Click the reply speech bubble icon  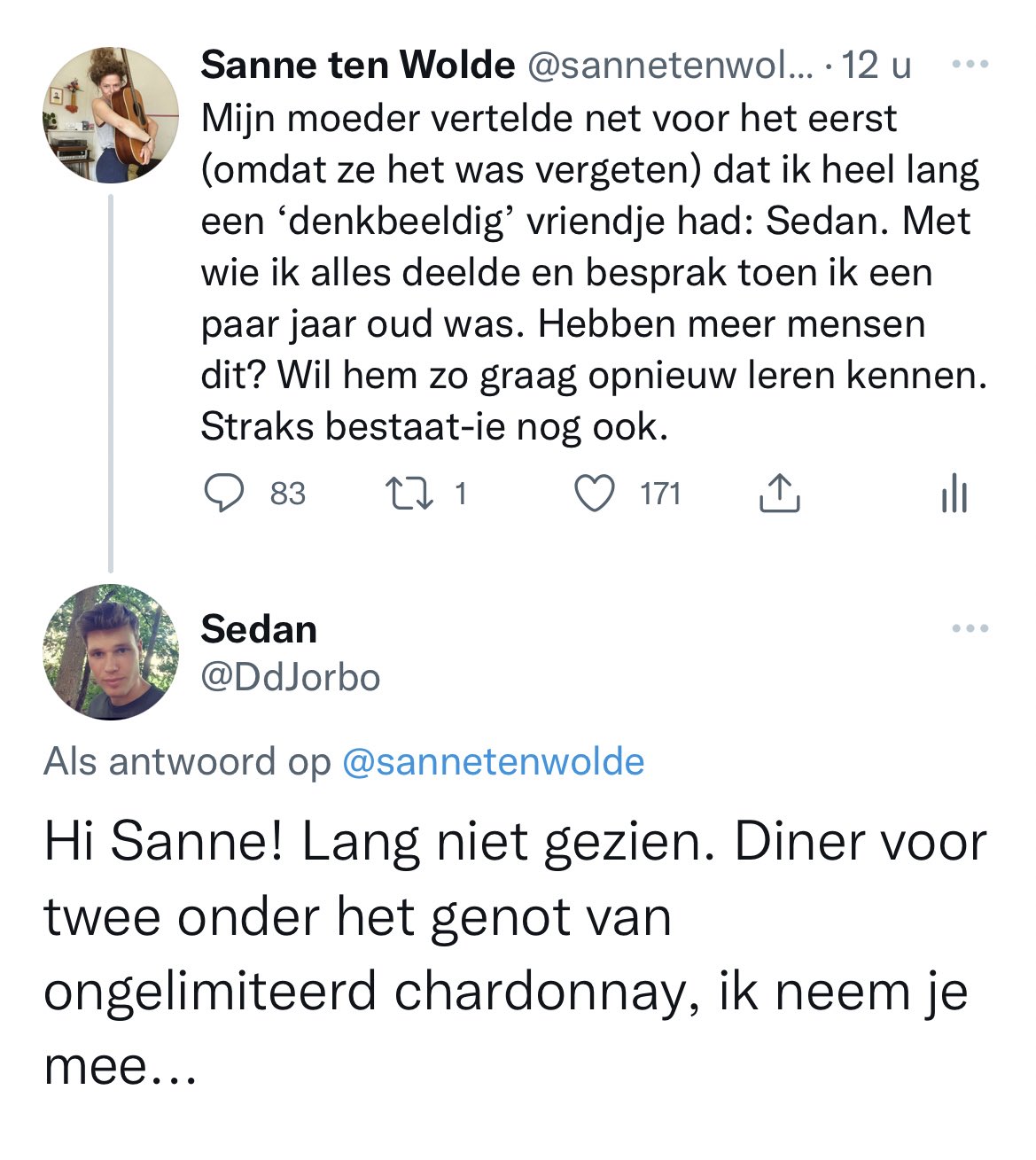[224, 494]
